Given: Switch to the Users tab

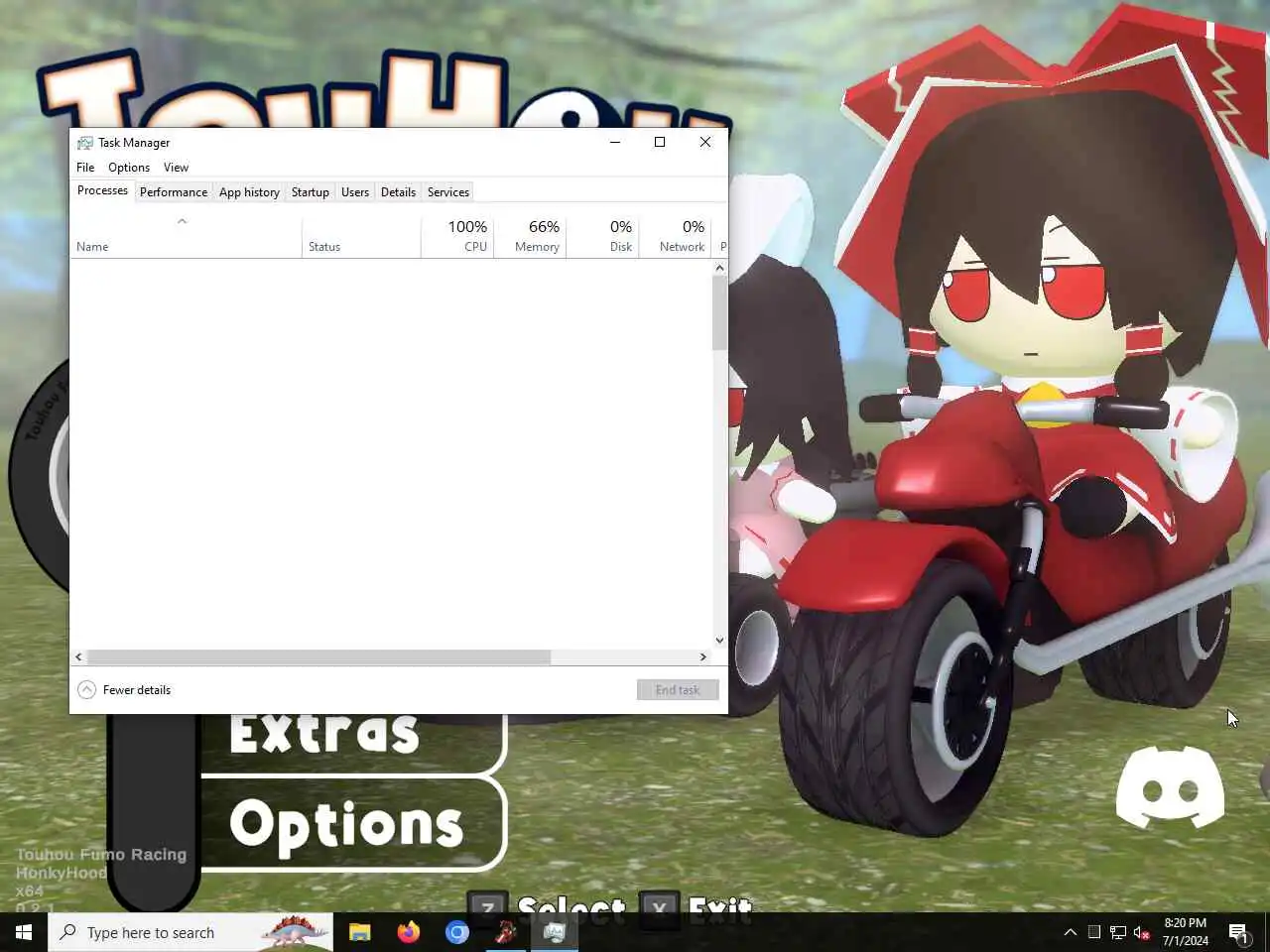Looking at the screenshot, I should pyautogui.click(x=355, y=192).
